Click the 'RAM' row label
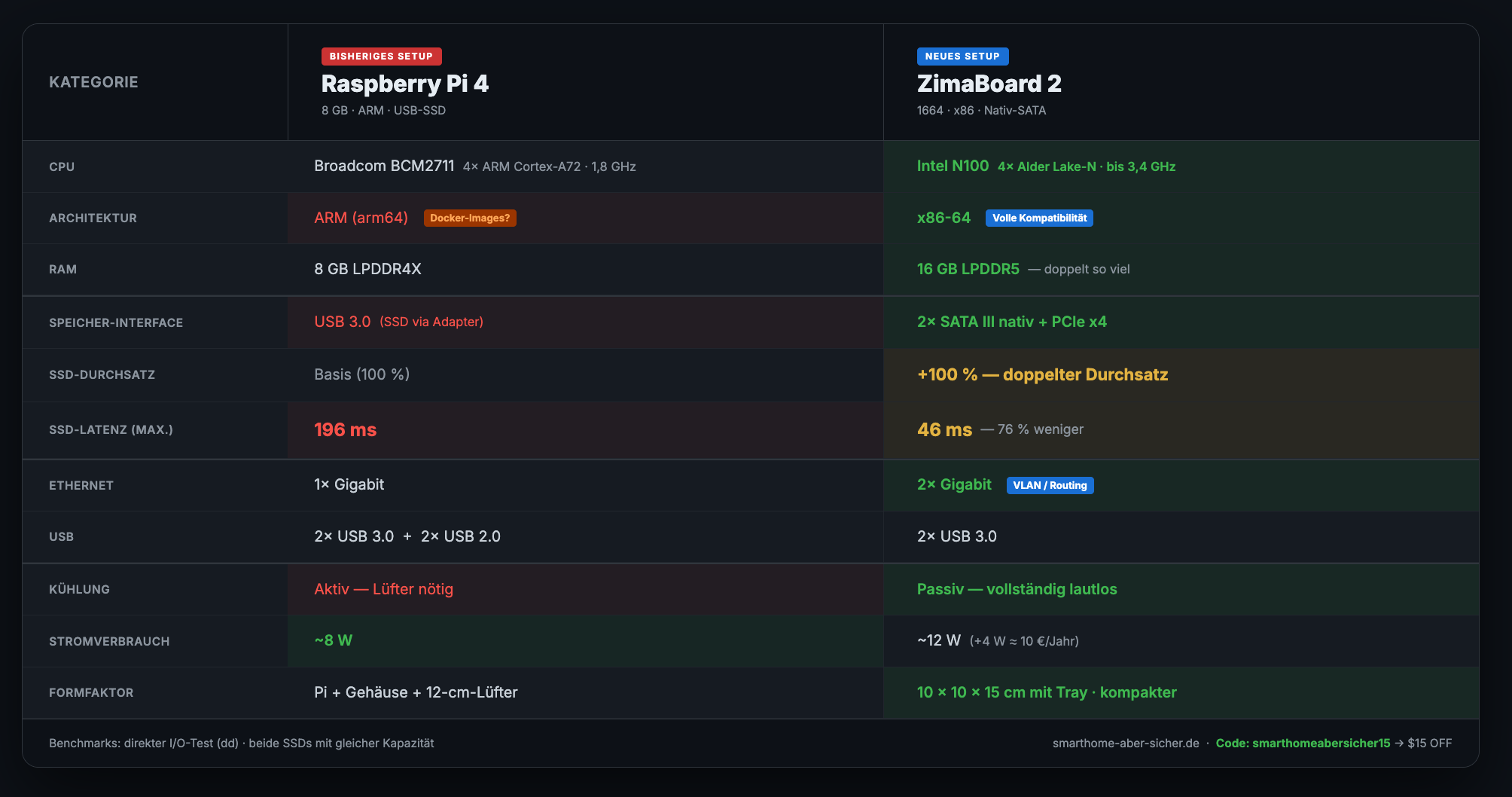The height and width of the screenshot is (797, 1512). click(x=62, y=270)
